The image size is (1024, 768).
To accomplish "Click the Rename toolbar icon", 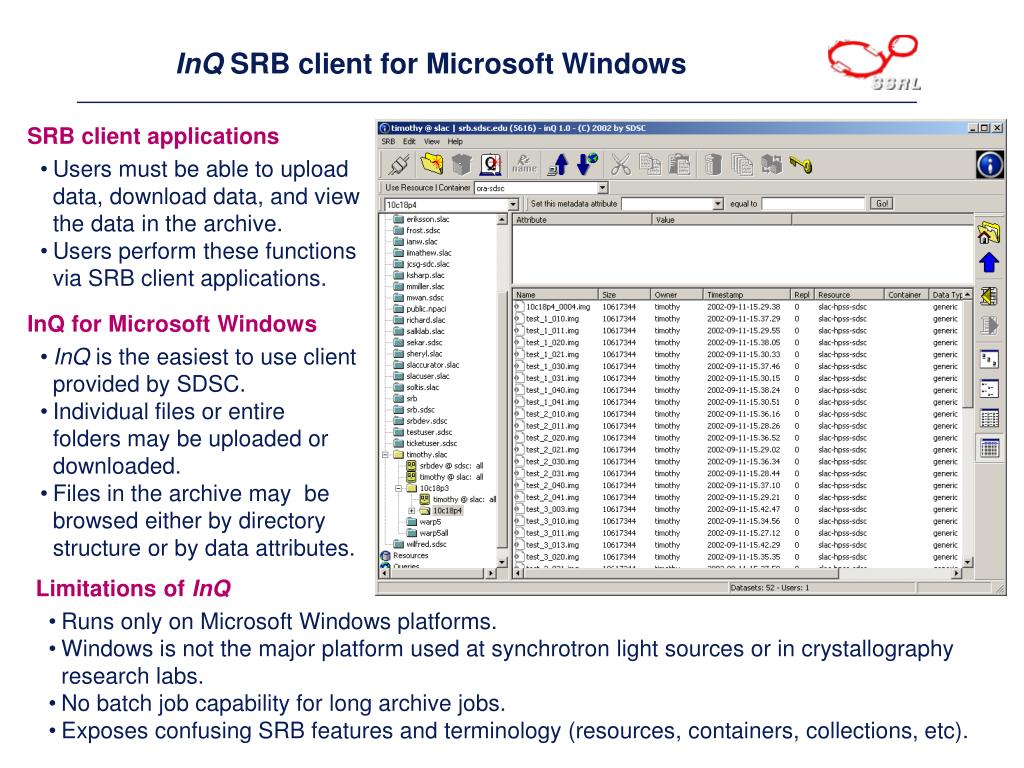I will point(524,164).
